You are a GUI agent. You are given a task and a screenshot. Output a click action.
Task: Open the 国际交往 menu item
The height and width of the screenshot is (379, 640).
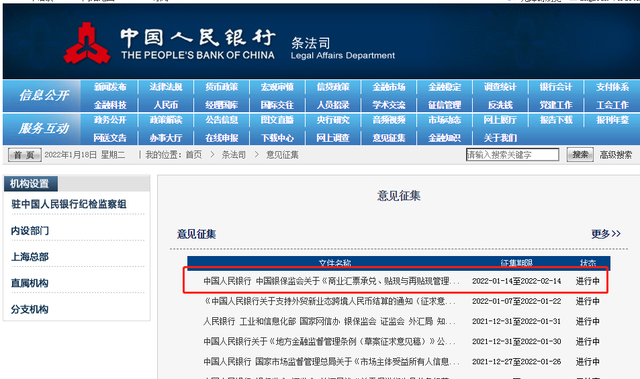(x=277, y=105)
